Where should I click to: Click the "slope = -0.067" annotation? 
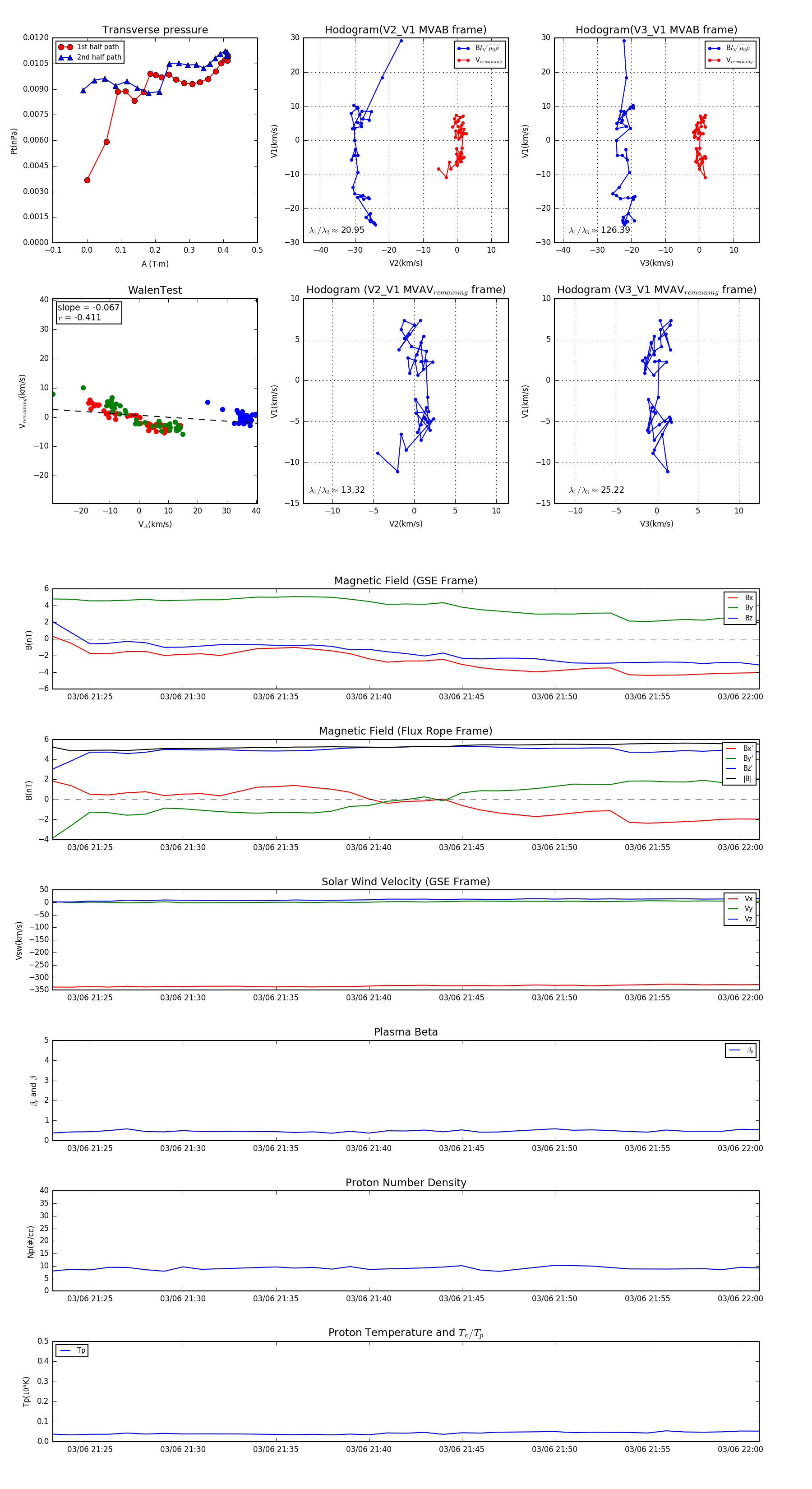point(88,308)
